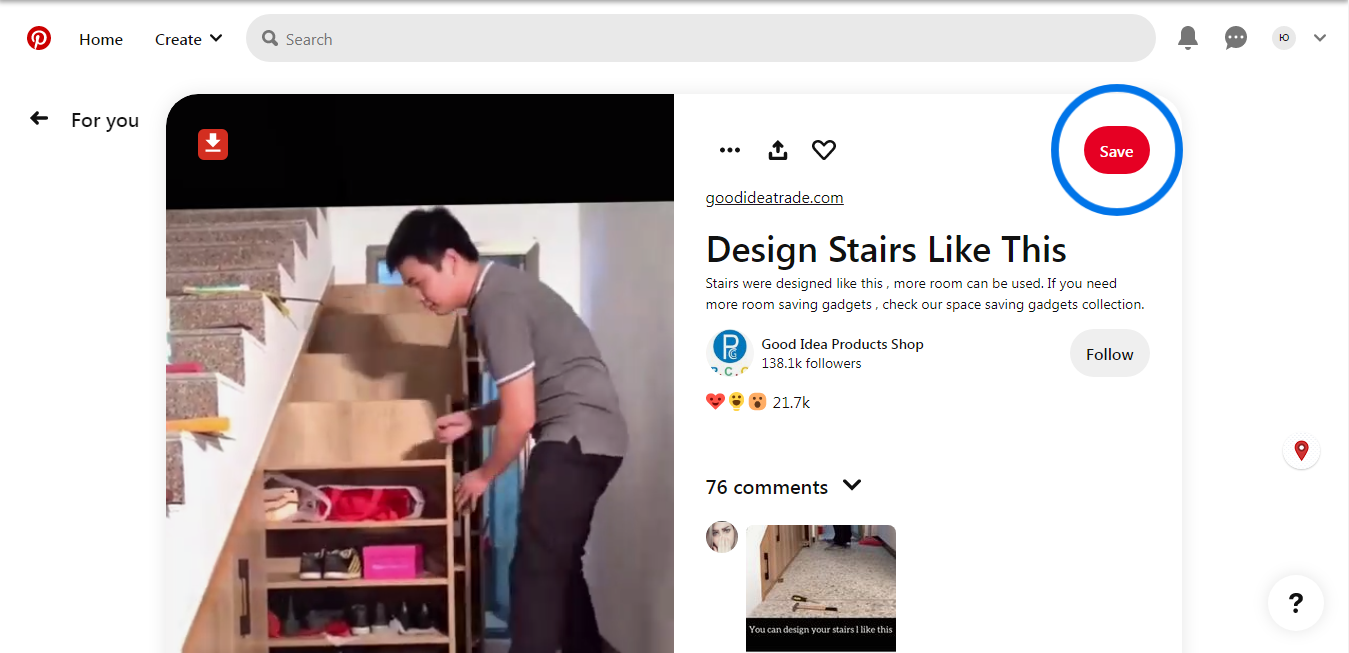Follow Good Idea Products Shop

1110,353
